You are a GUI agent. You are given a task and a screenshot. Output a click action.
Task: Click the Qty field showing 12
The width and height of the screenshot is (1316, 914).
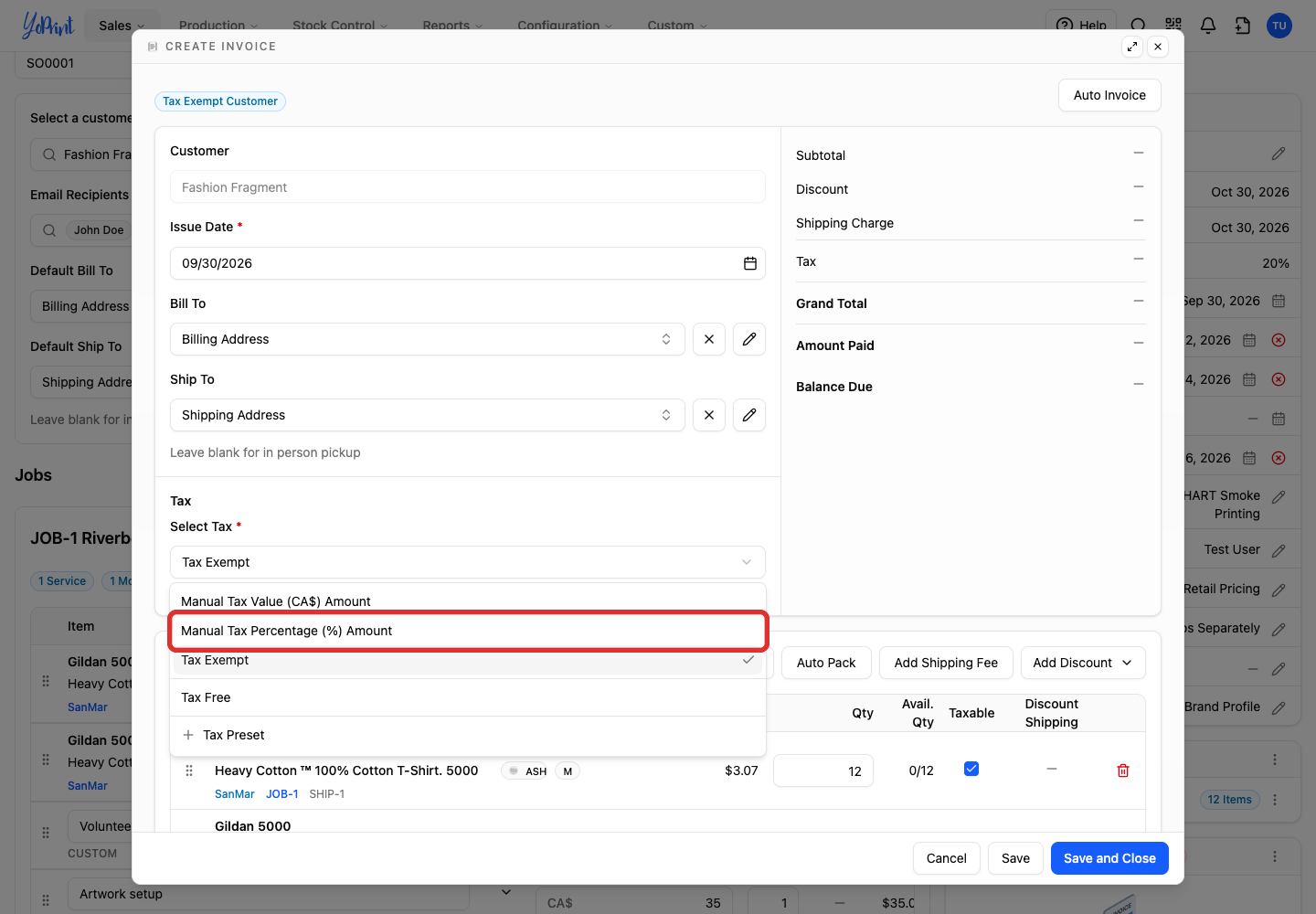click(823, 771)
